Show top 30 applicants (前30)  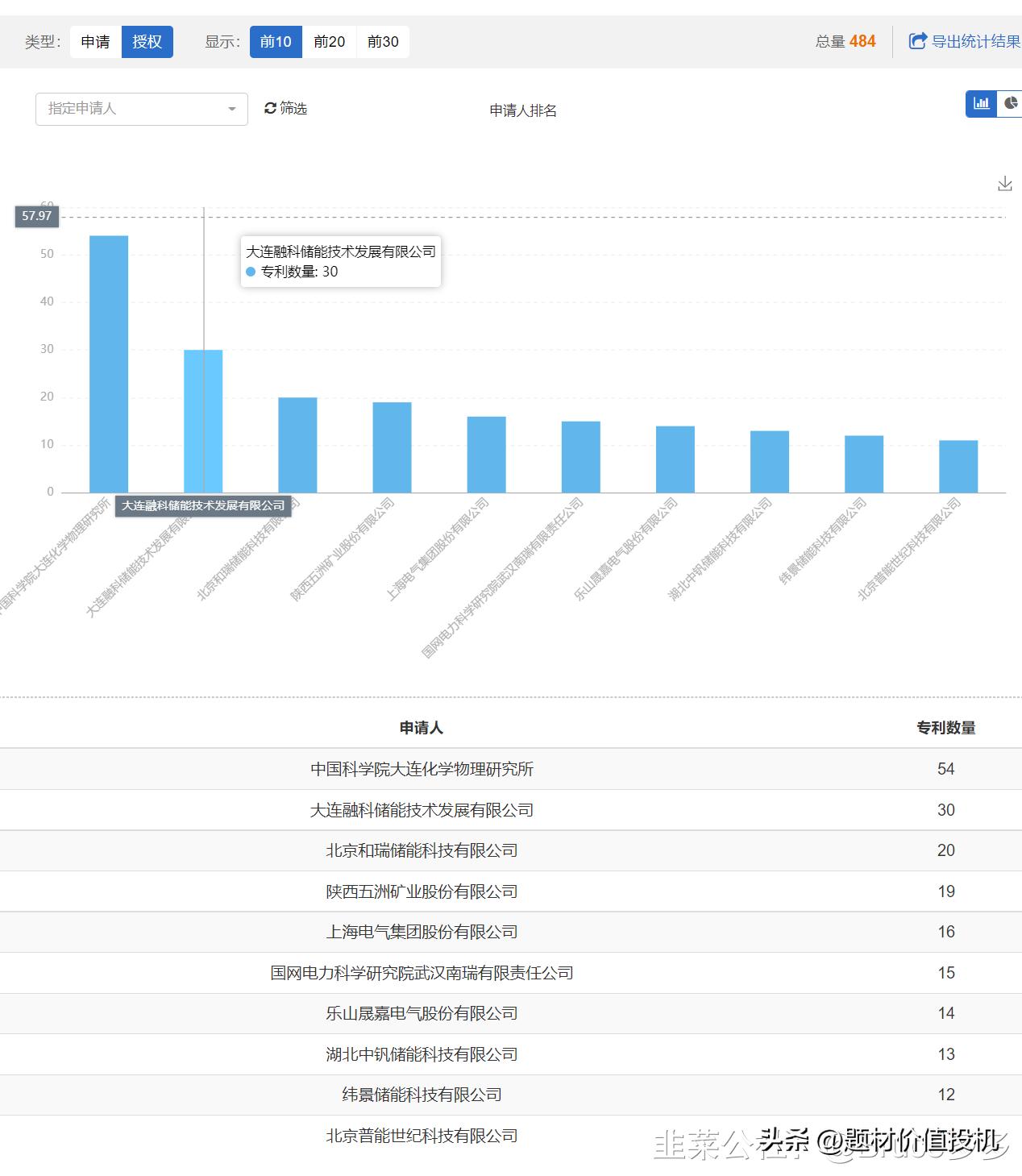coord(383,42)
